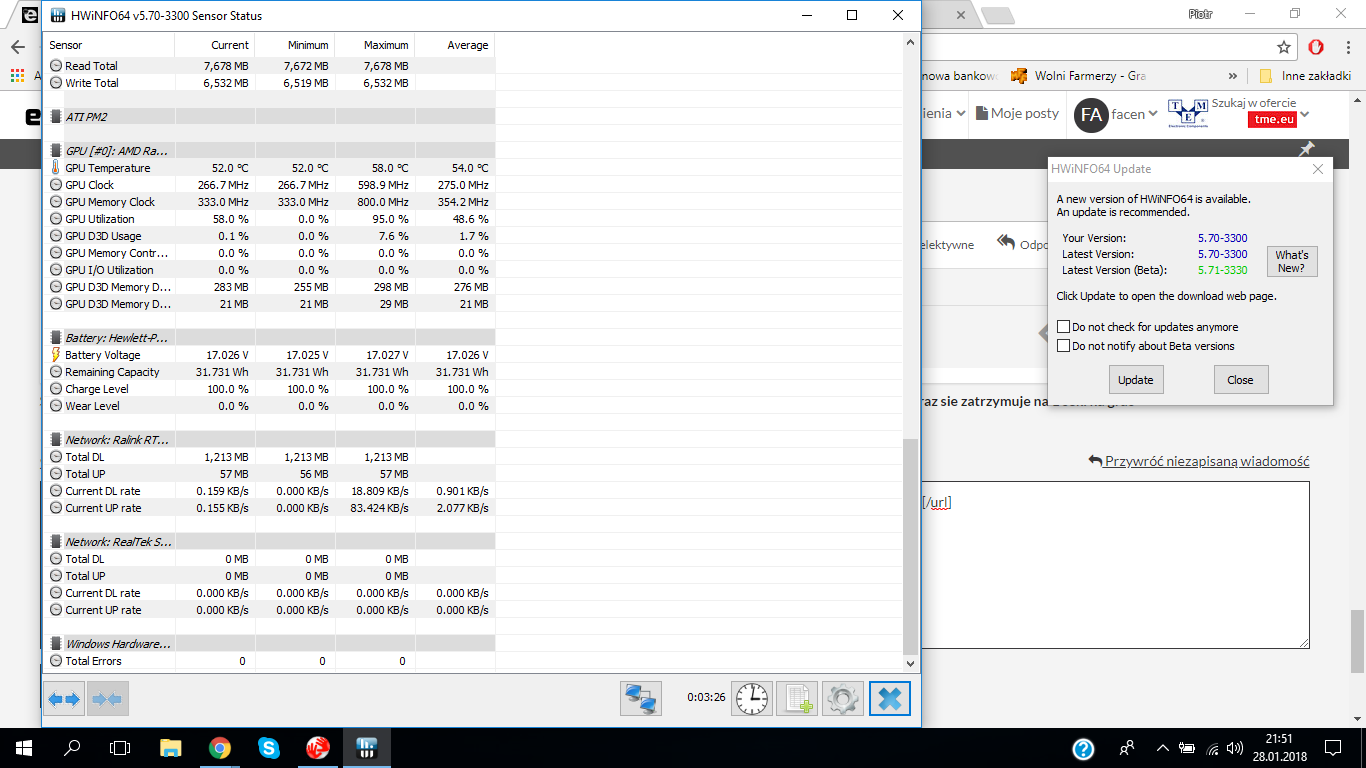This screenshot has width=1366, height=768.
Task: Select the 'Current DL rate' row under Ralink
Action: (270, 491)
